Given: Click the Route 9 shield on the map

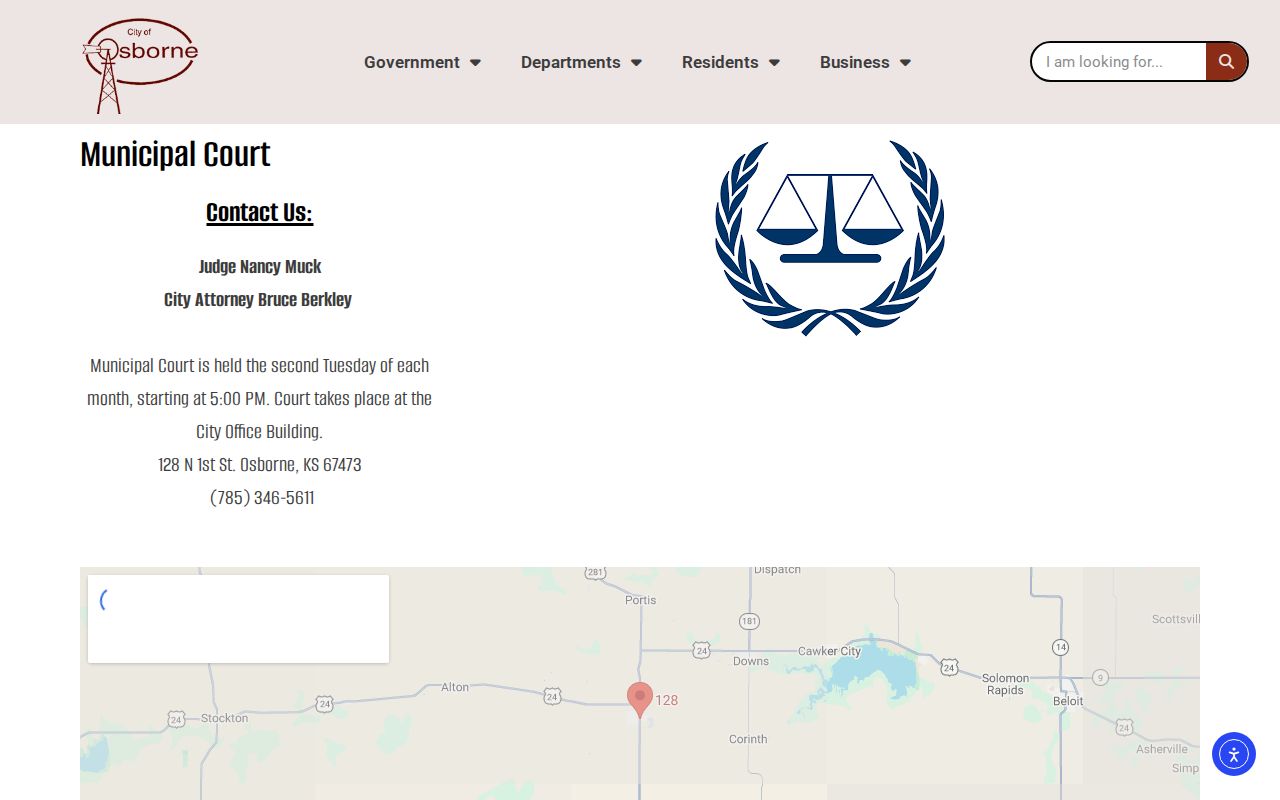Looking at the screenshot, I should 1100,677.
